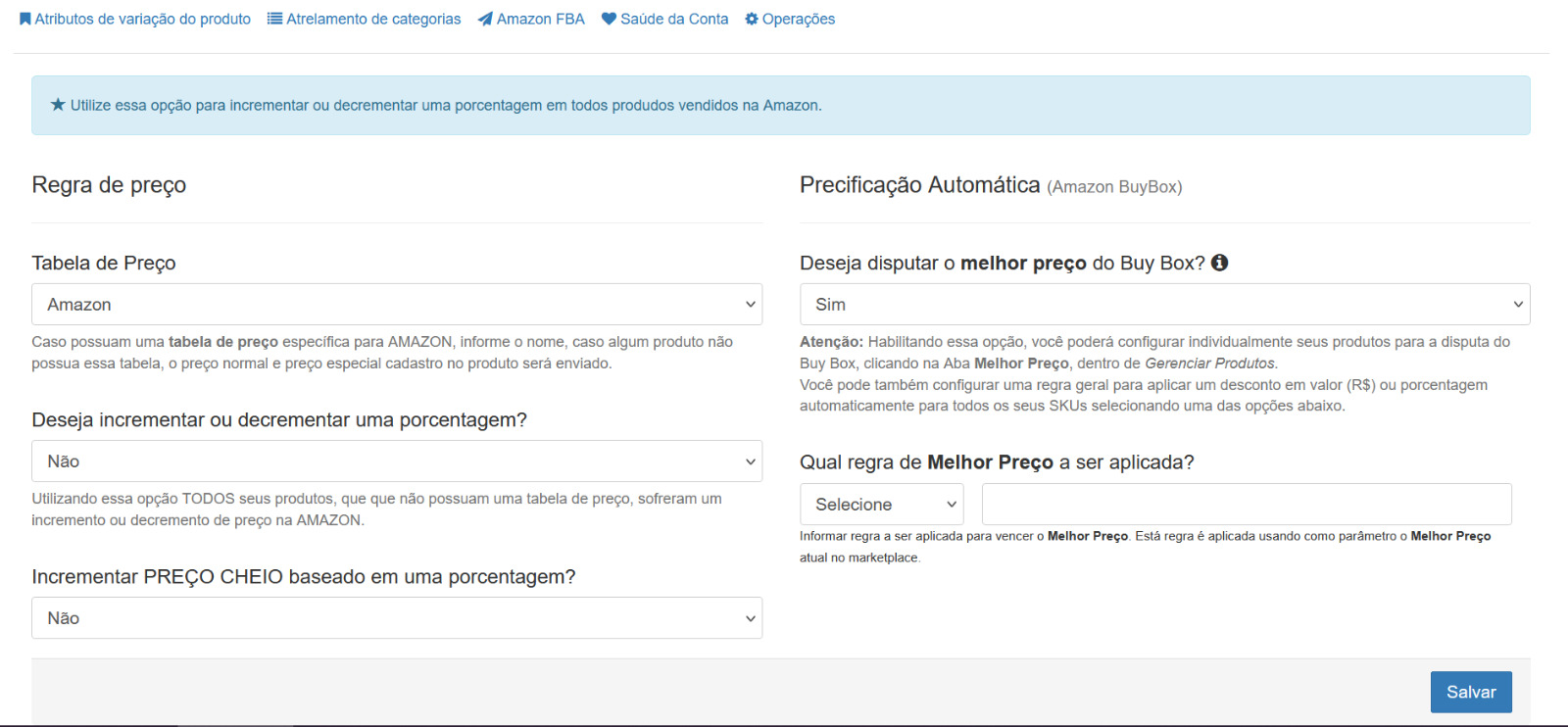Click the (Amazon BuyBox) subtitle text
Viewport: 1568px width, 727px height.
[x=1114, y=187]
